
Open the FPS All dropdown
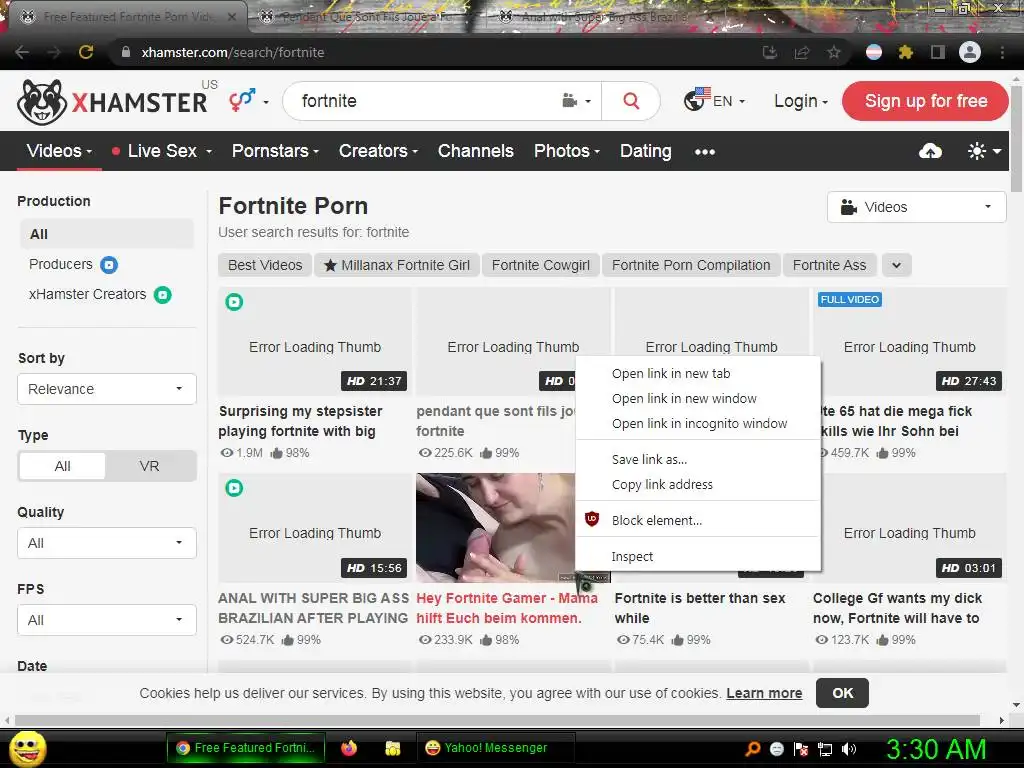point(106,620)
